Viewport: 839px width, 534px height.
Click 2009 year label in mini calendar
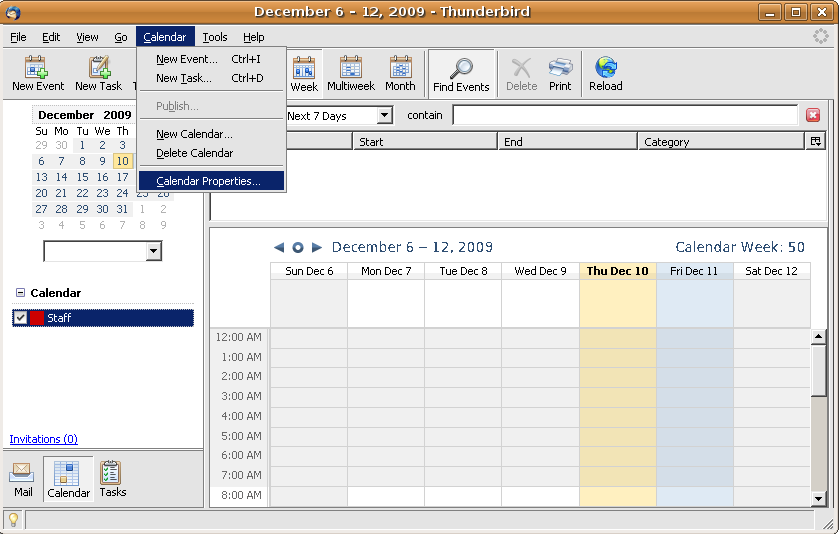click(x=117, y=115)
